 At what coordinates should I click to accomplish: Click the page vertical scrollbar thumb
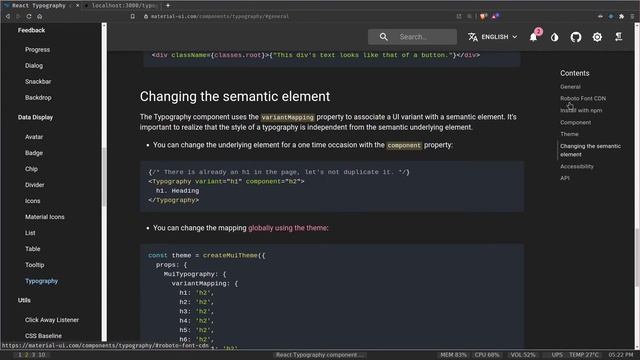[x=637, y=257]
